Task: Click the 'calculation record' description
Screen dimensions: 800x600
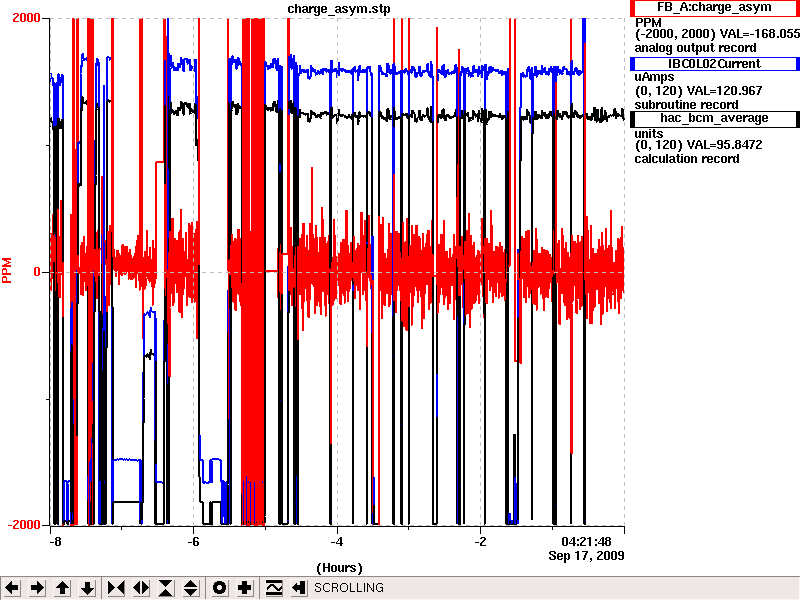Action: tap(687, 159)
